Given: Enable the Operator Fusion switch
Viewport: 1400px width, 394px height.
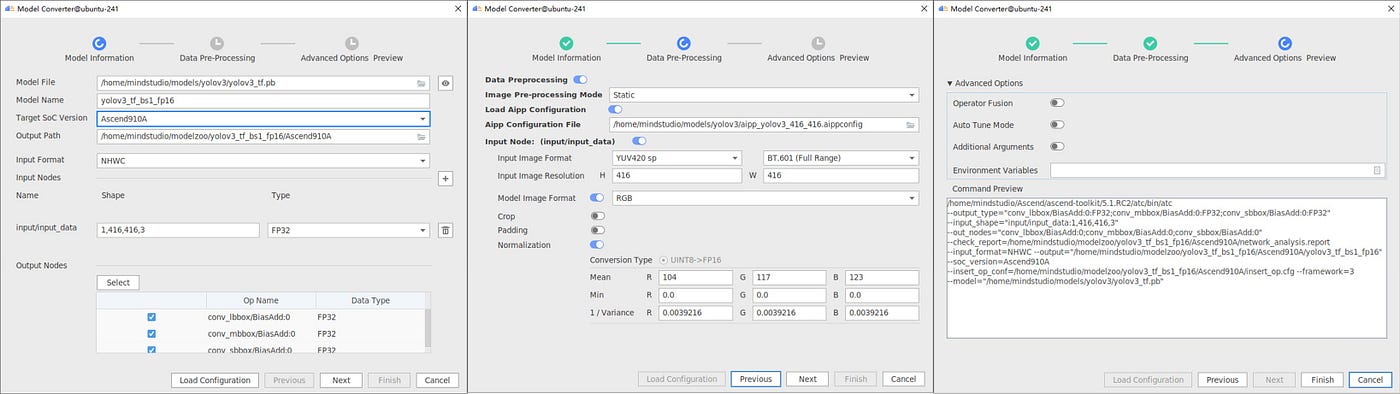Looking at the screenshot, I should [1057, 103].
